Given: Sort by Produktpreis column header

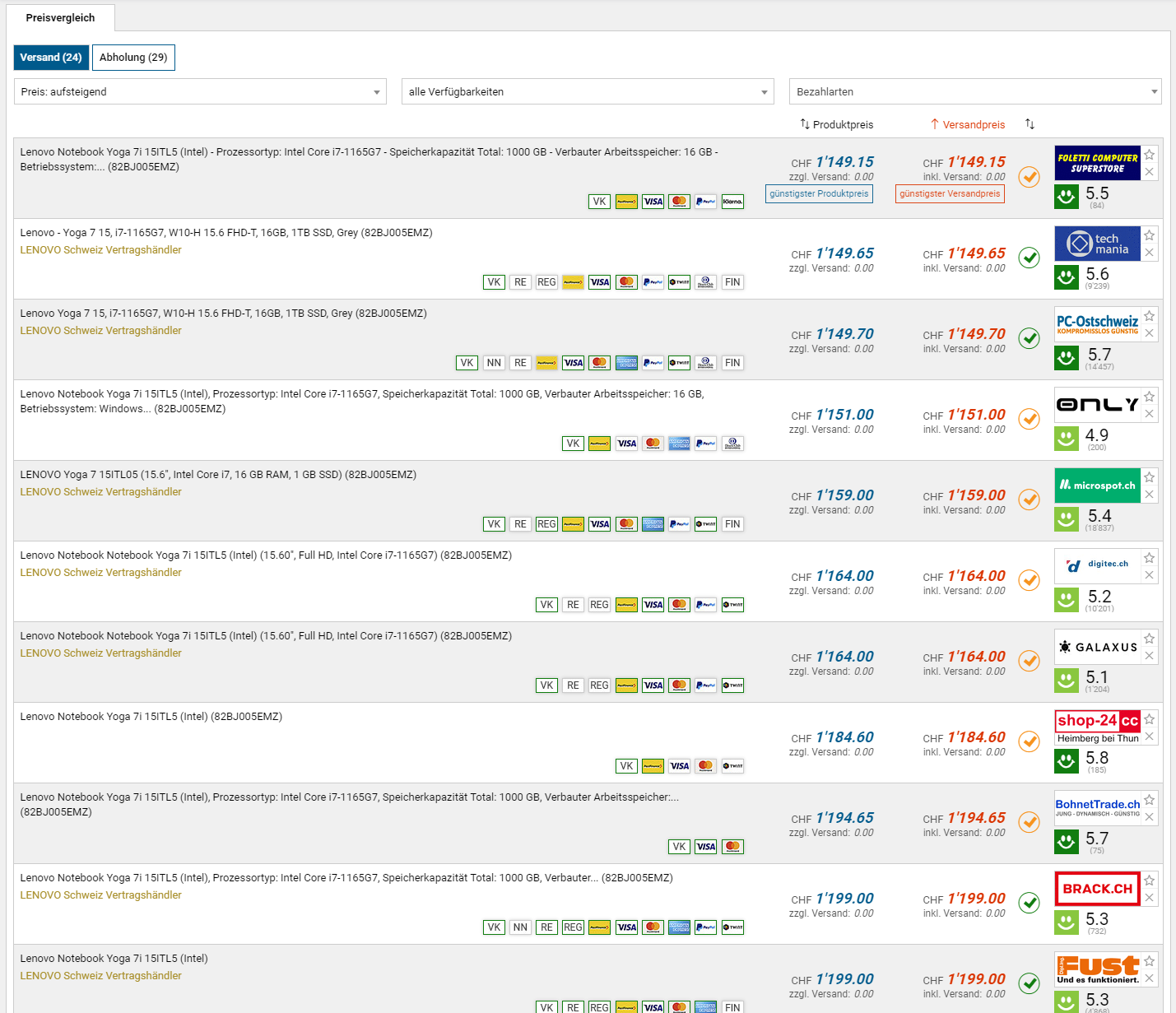Looking at the screenshot, I should (837, 124).
